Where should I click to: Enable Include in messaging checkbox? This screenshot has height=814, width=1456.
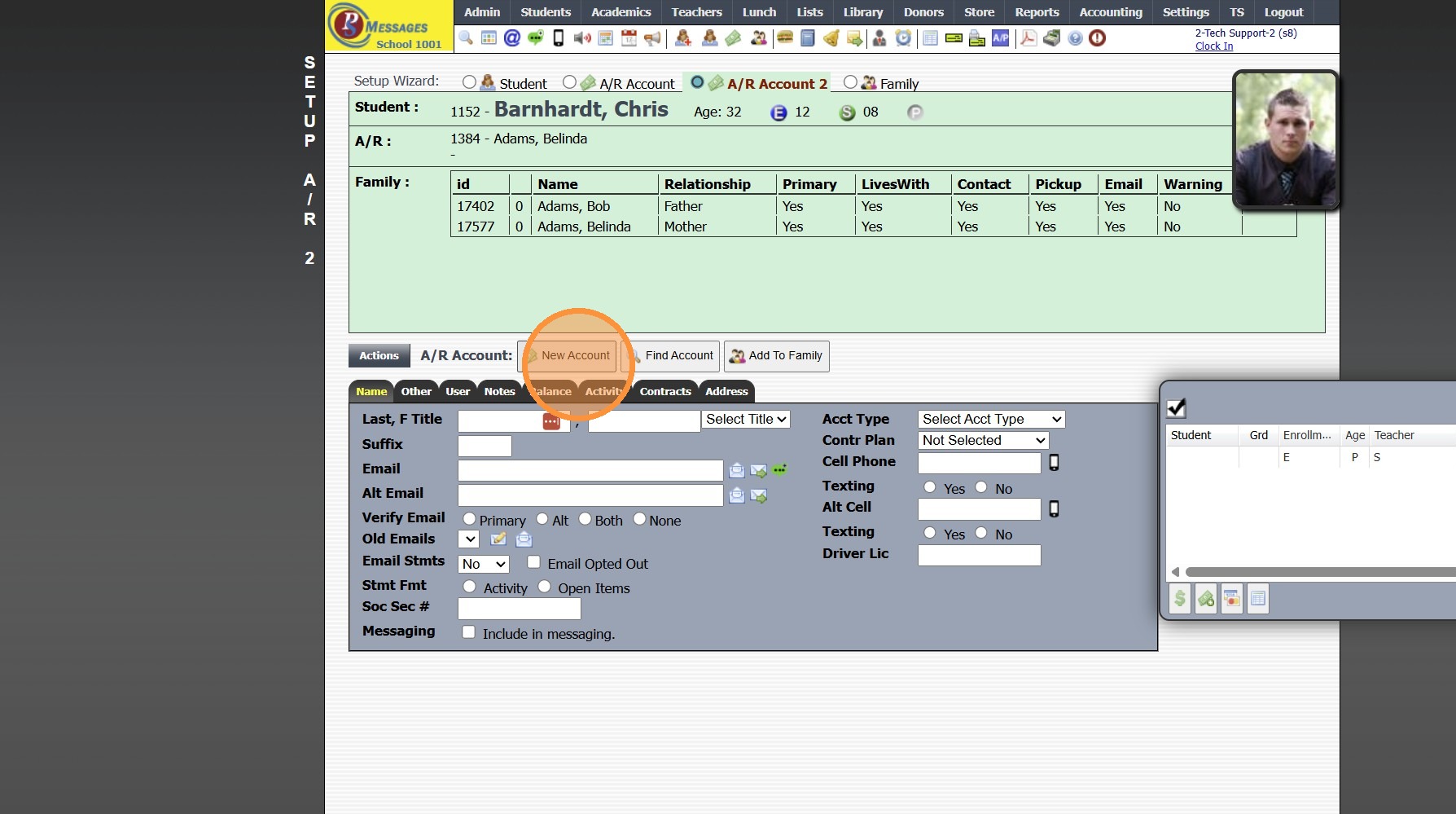click(469, 632)
